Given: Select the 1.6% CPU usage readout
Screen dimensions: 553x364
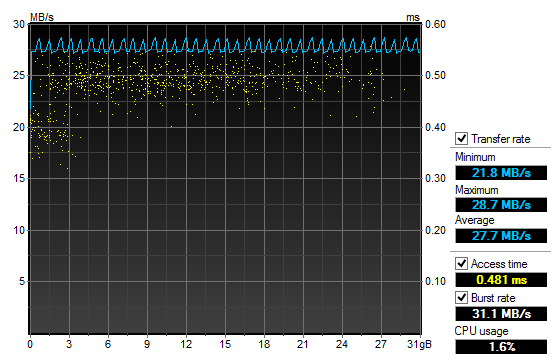Looking at the screenshot, I should pyautogui.click(x=501, y=347).
